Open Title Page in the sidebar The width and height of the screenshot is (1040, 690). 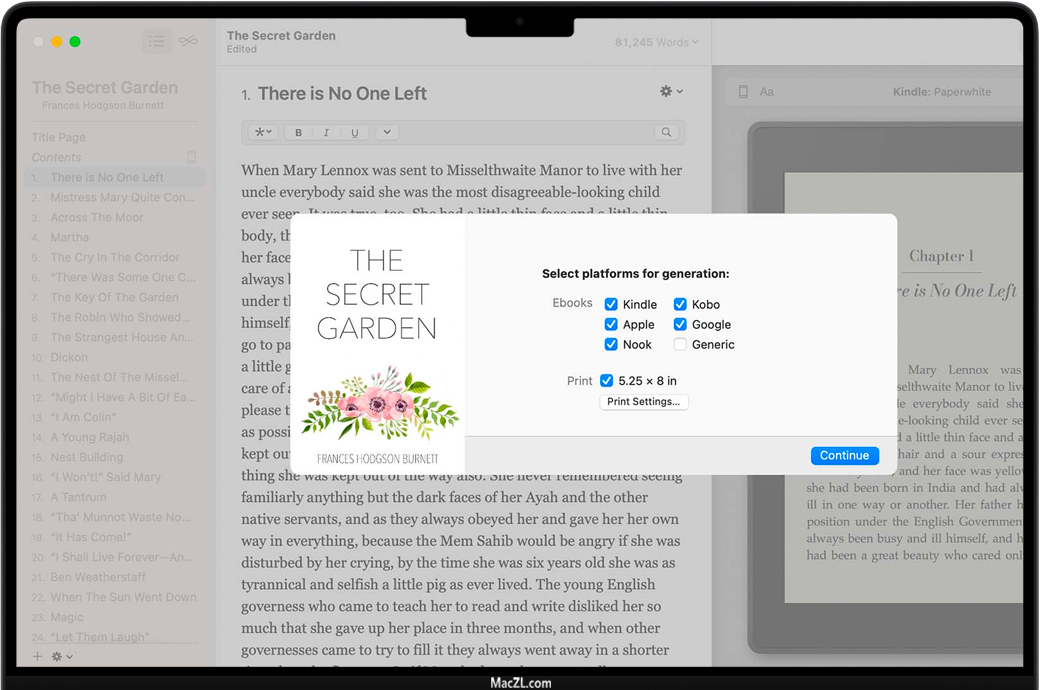click(x=59, y=137)
